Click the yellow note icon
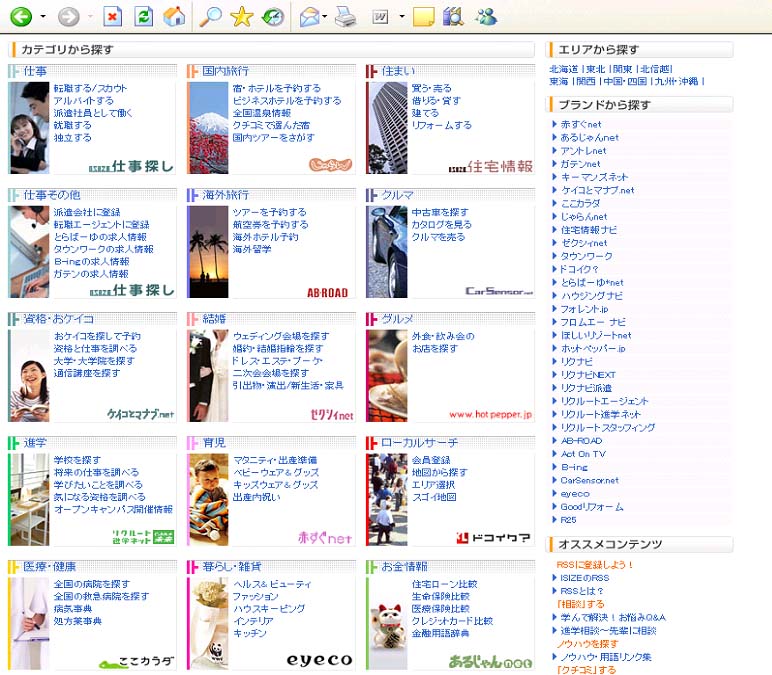The width and height of the screenshot is (772, 675). [x=423, y=17]
